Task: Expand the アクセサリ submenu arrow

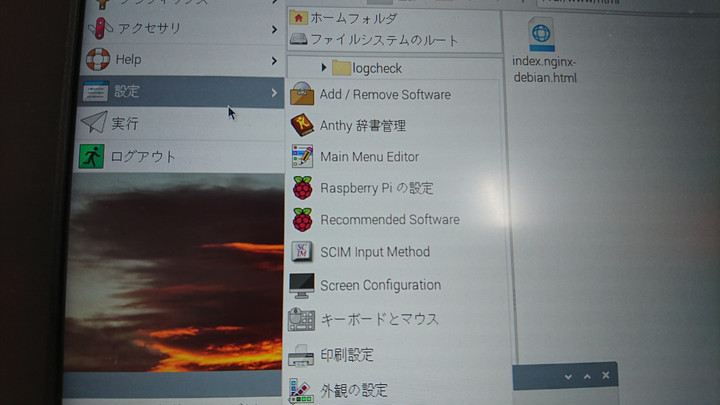Action: 274,29
